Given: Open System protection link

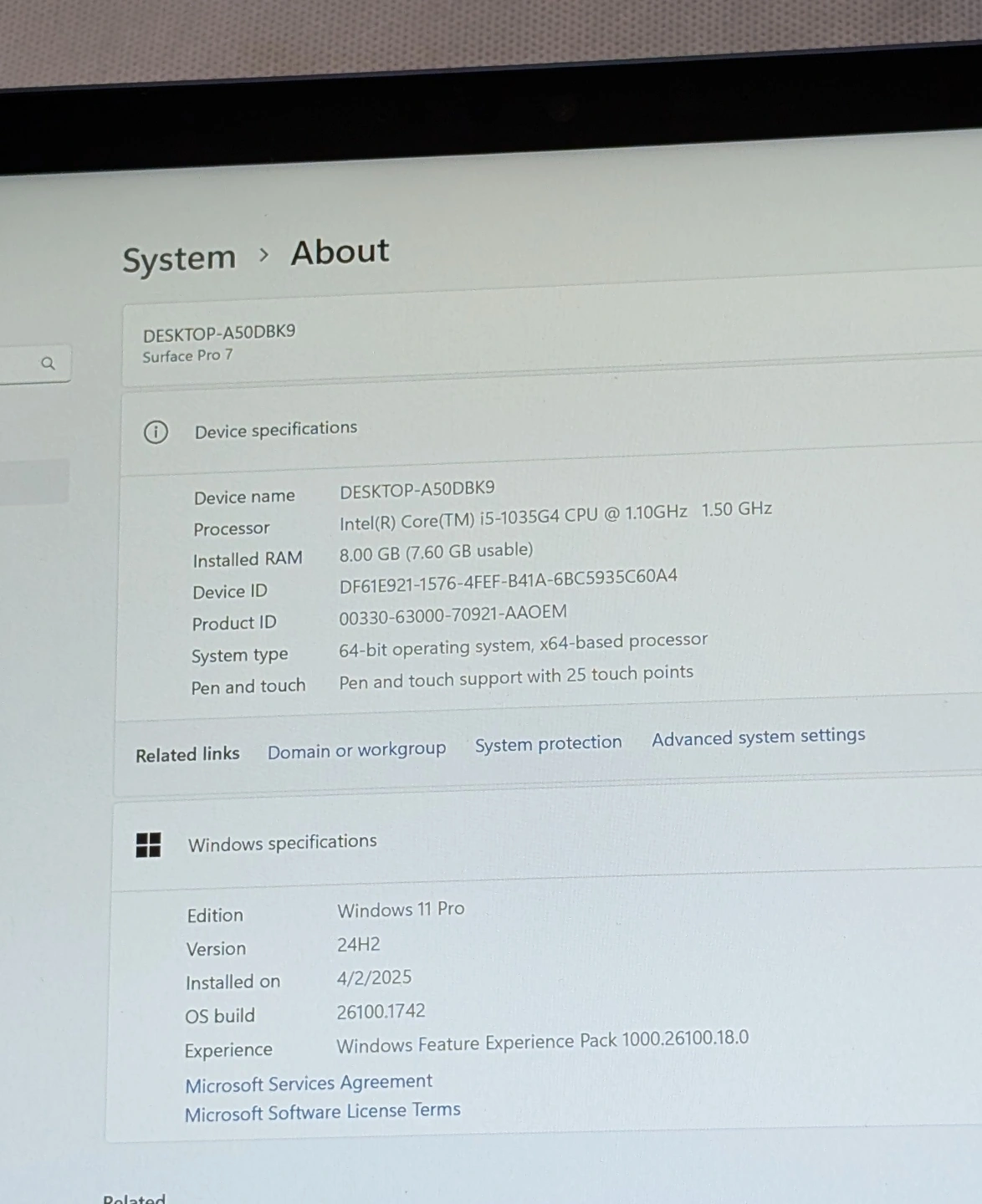Looking at the screenshot, I should (x=549, y=743).
